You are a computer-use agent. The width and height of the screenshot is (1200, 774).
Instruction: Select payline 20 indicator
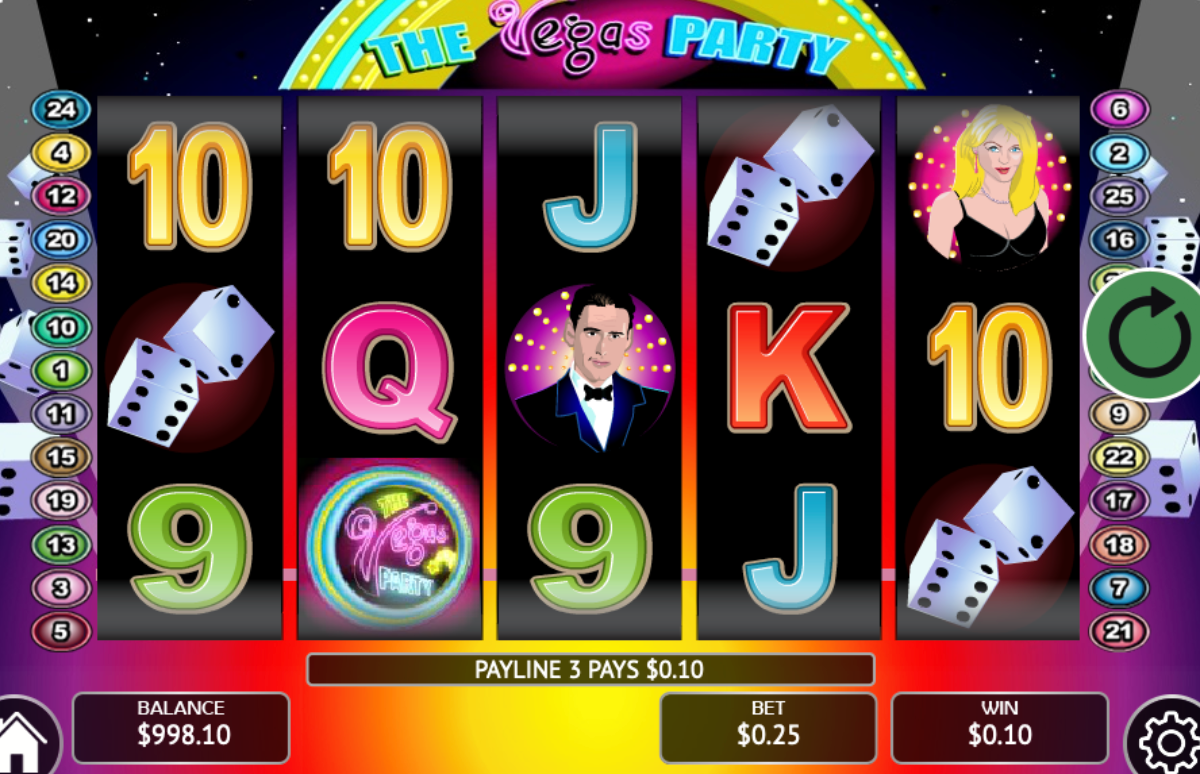61,240
